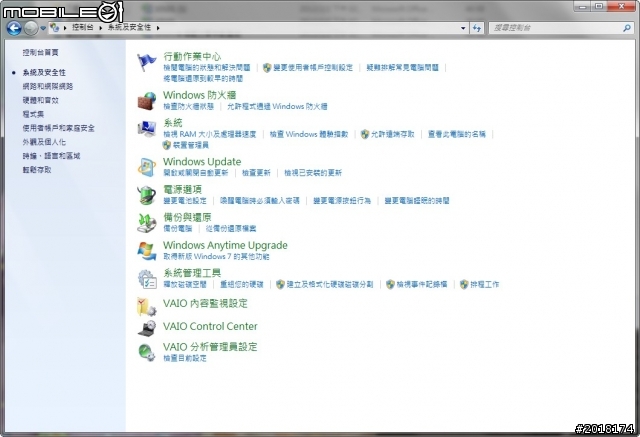Expand the arrow after 控制台 in the breadcrumb
The height and width of the screenshot is (437, 640).
click(100, 28)
